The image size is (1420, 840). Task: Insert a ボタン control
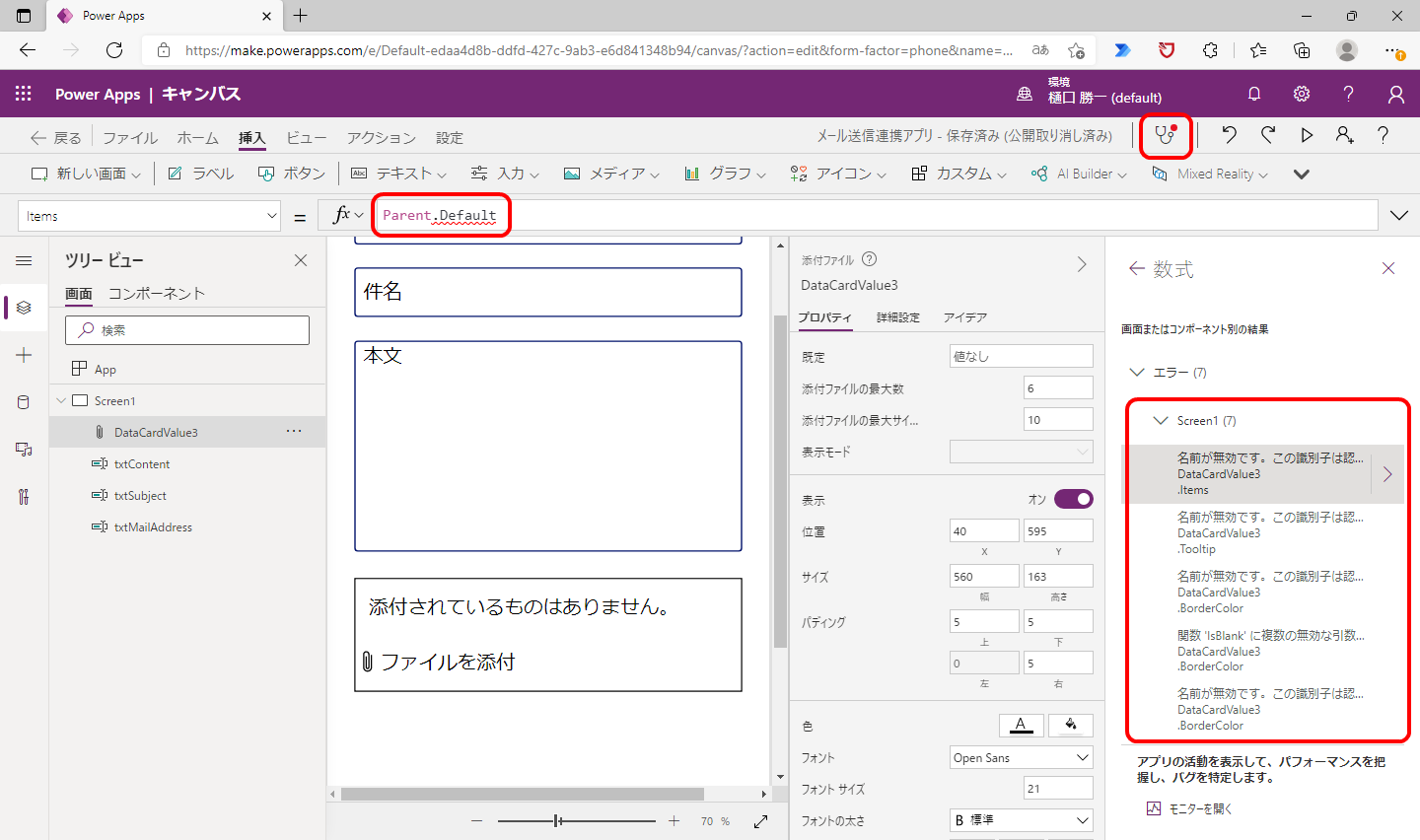tap(292, 174)
